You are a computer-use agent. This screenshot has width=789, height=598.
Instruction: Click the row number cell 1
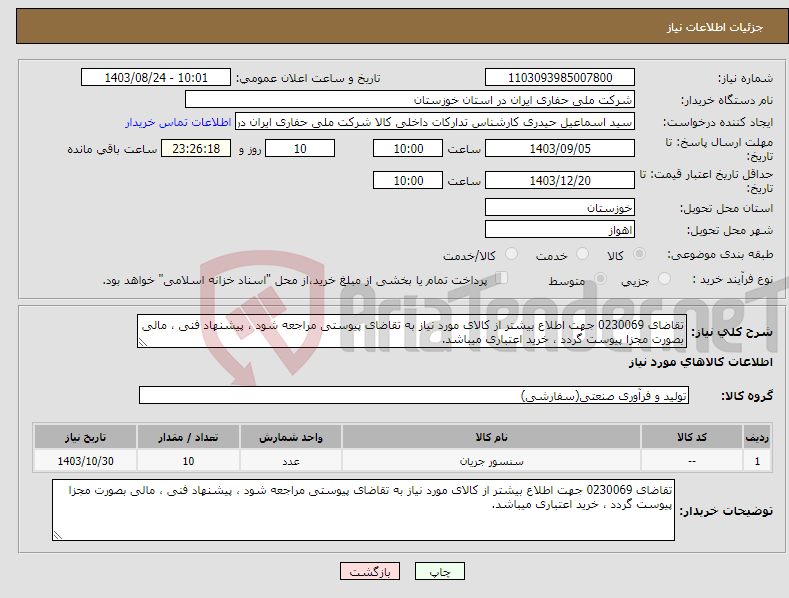pyautogui.click(x=757, y=461)
